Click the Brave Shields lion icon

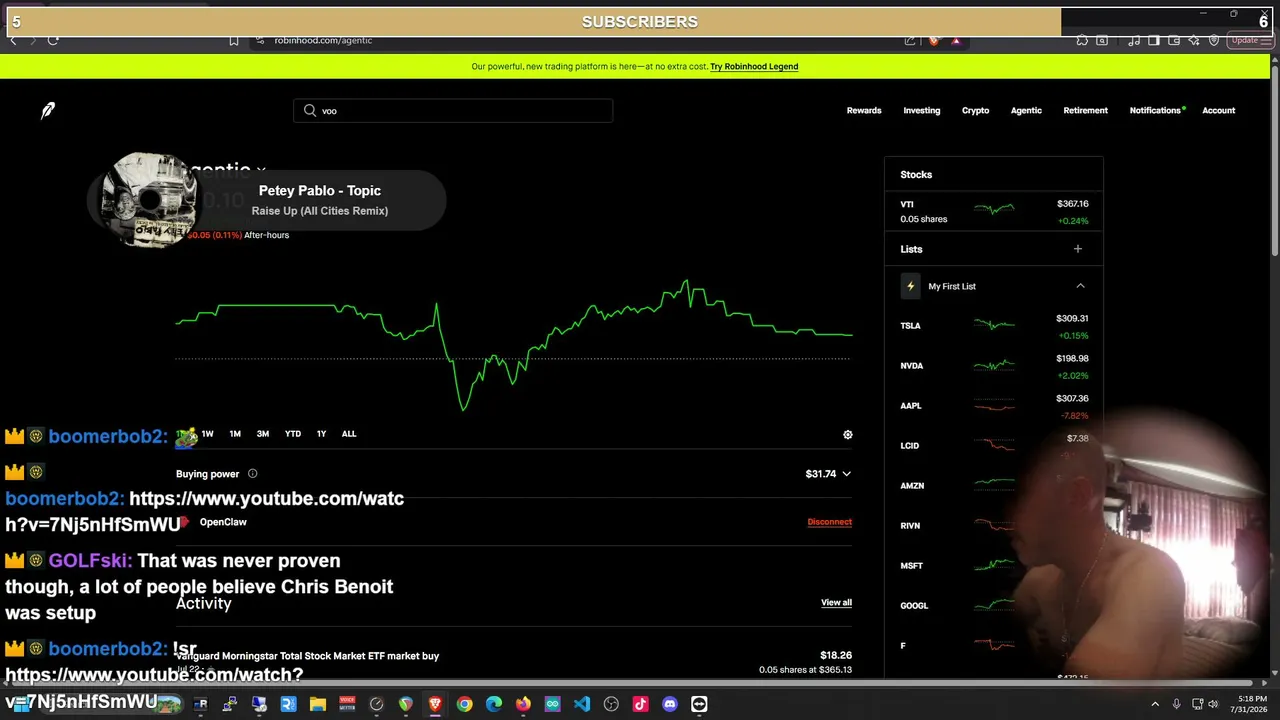click(934, 41)
